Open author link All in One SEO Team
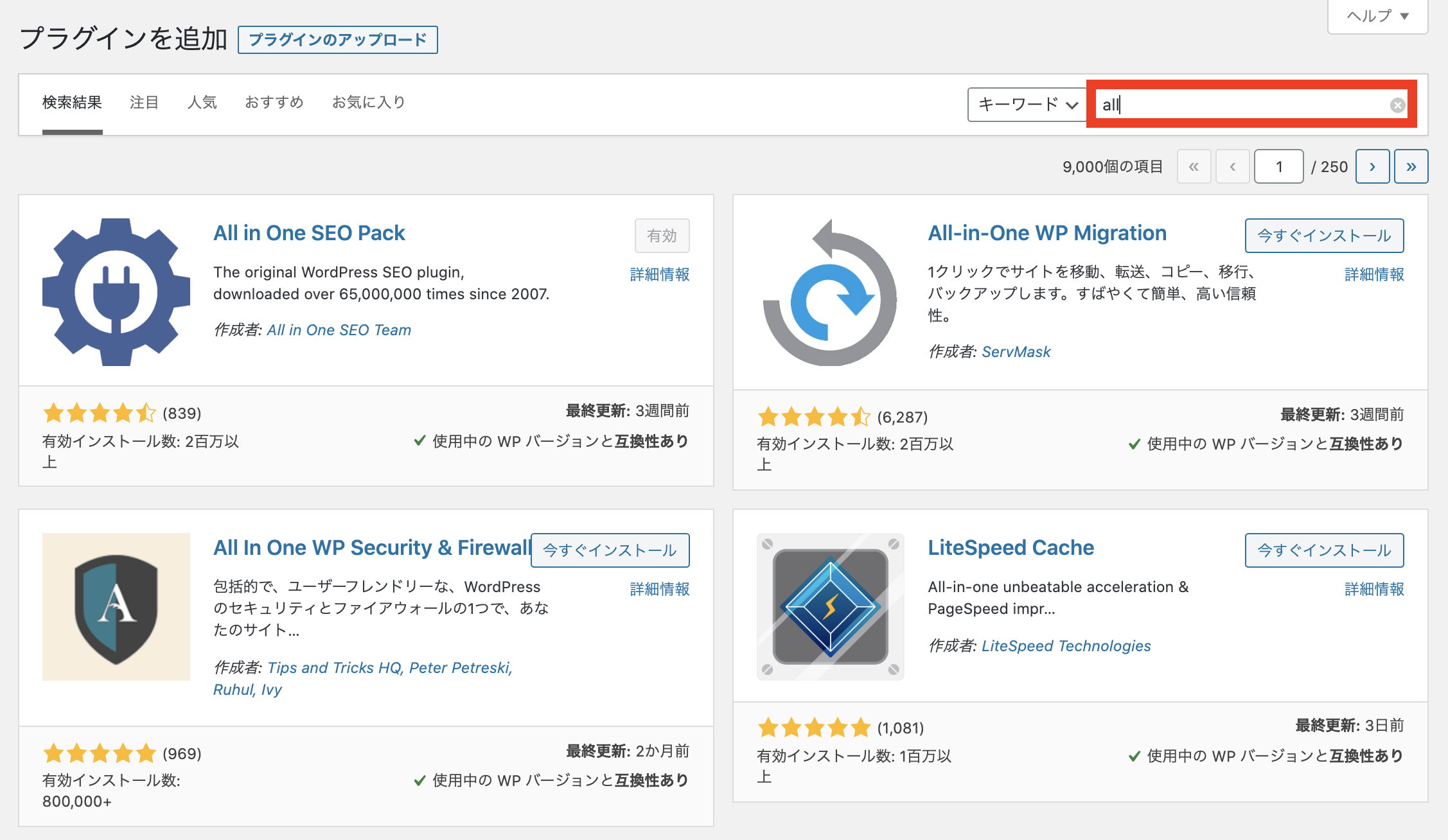Image resolution: width=1448 pixels, height=840 pixels. tap(339, 330)
